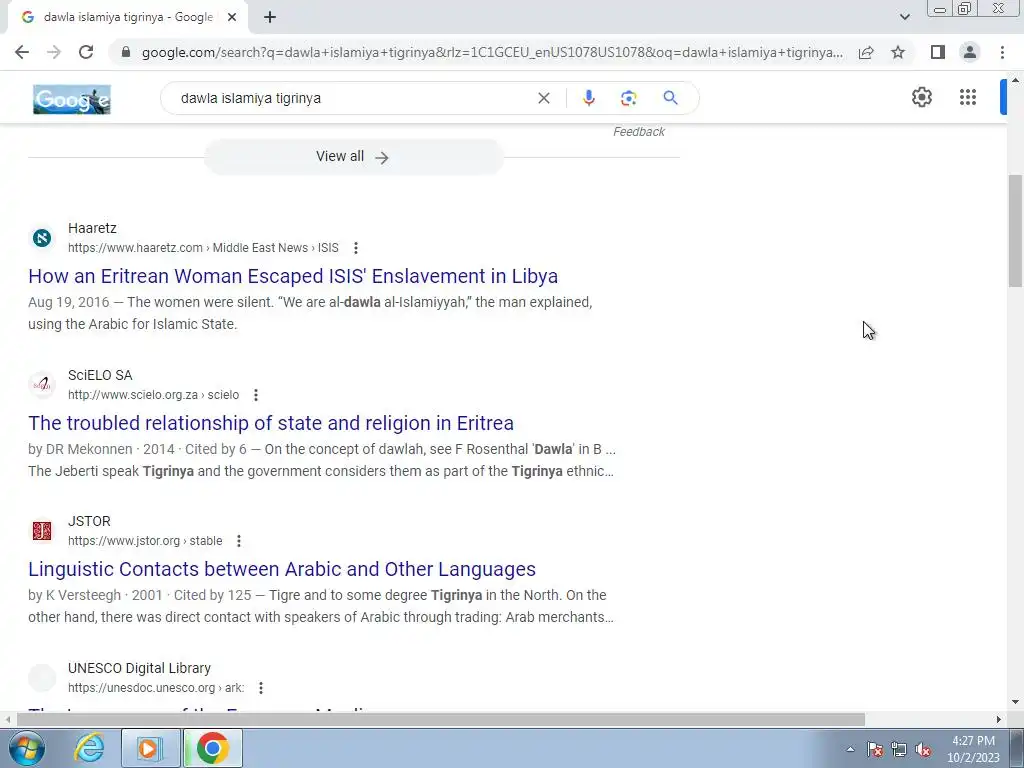The width and height of the screenshot is (1024, 768).
Task: Open the UNESCO result options menu
Action: 261,688
